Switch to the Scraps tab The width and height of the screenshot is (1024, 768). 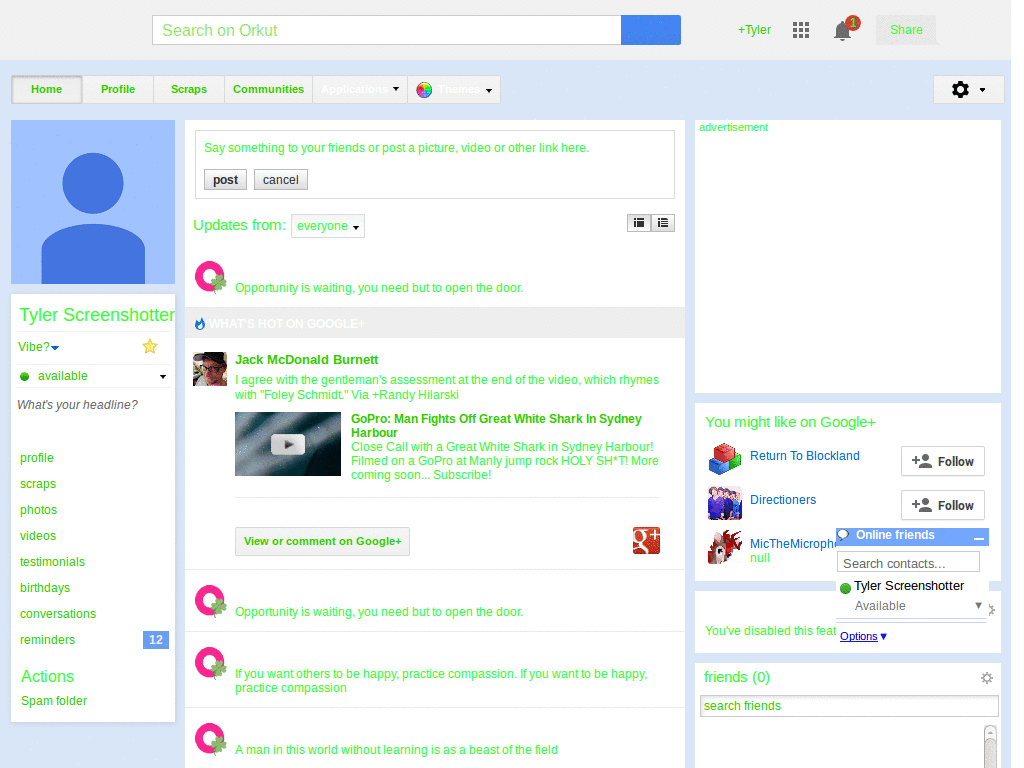189,89
